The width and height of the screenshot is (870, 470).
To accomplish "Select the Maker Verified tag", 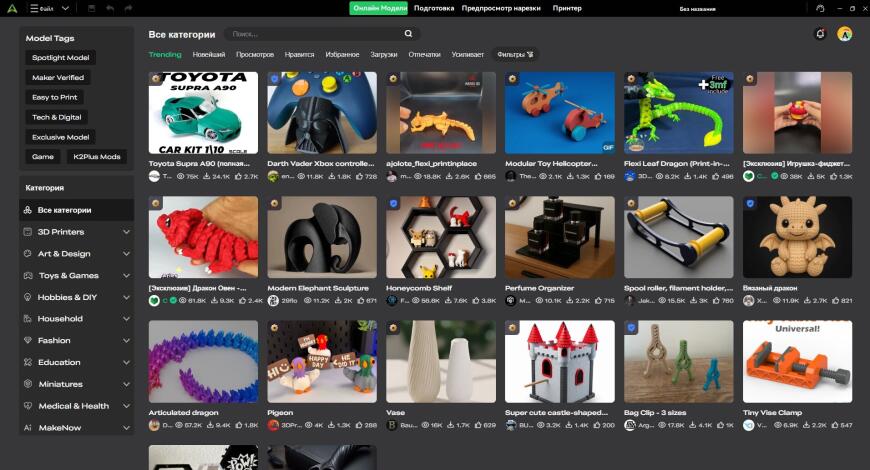I will [58, 78].
